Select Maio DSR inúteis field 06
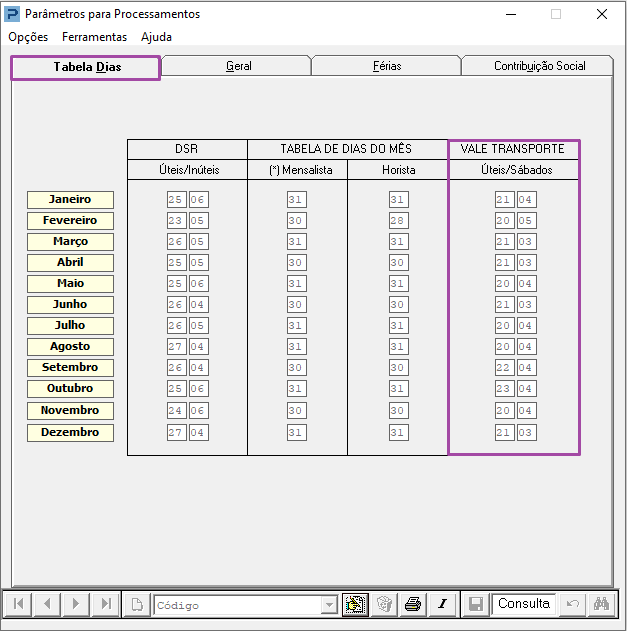Screen dimensions: 627x631 tap(199, 283)
